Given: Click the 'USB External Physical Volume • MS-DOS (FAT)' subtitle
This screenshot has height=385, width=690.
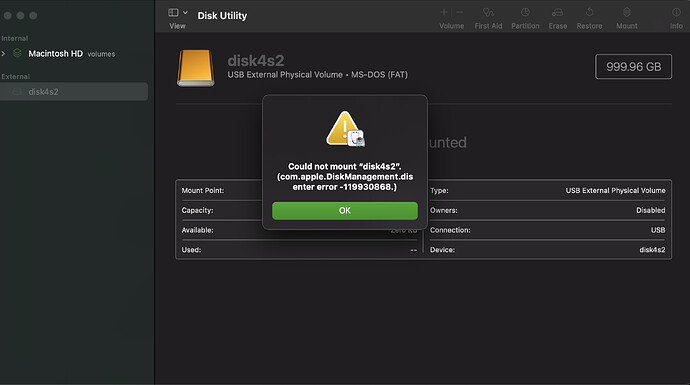Looking at the screenshot, I should click(317, 75).
